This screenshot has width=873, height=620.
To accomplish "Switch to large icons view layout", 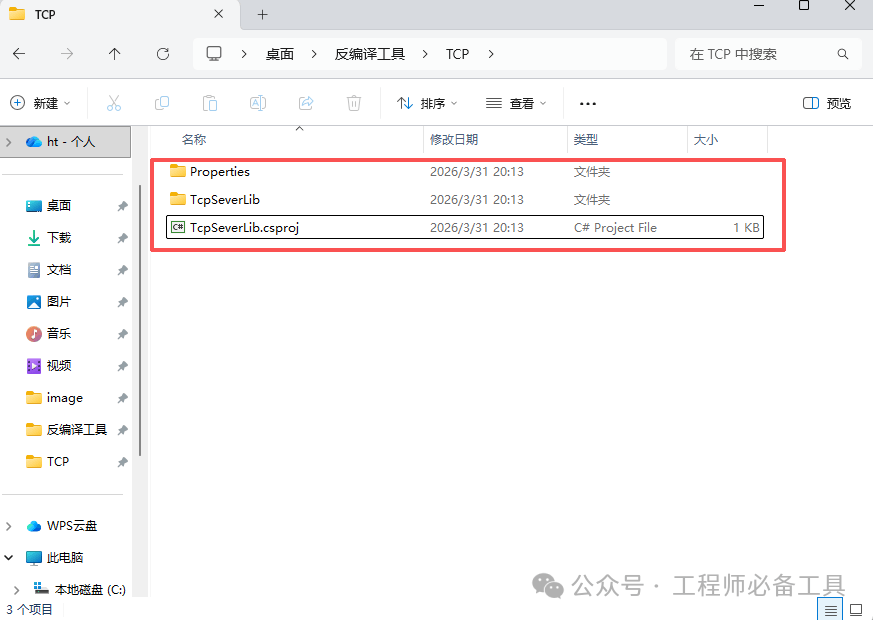I will [856, 609].
